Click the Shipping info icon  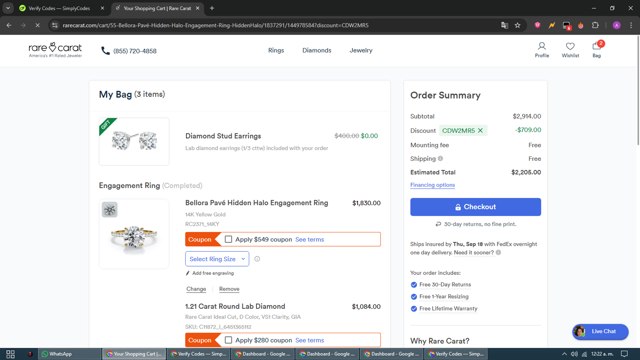point(440,158)
